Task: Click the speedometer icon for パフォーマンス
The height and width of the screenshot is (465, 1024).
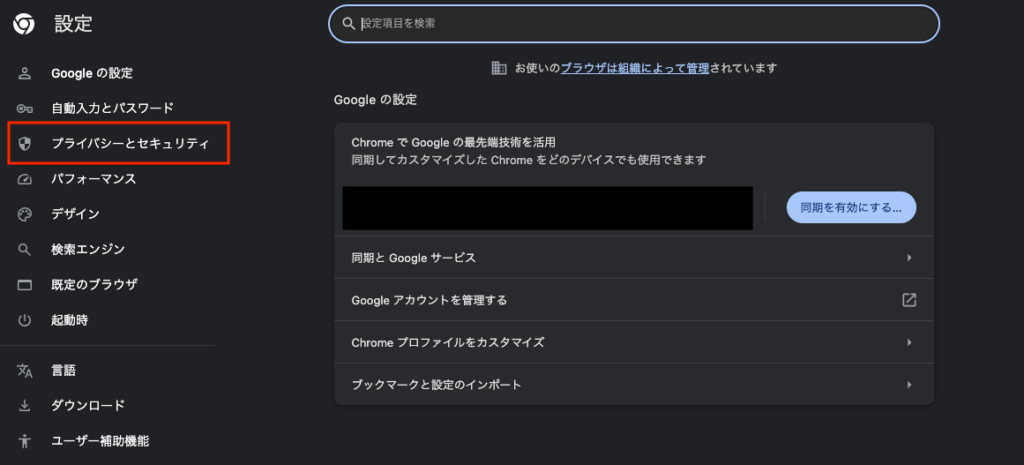Action: coord(26,179)
